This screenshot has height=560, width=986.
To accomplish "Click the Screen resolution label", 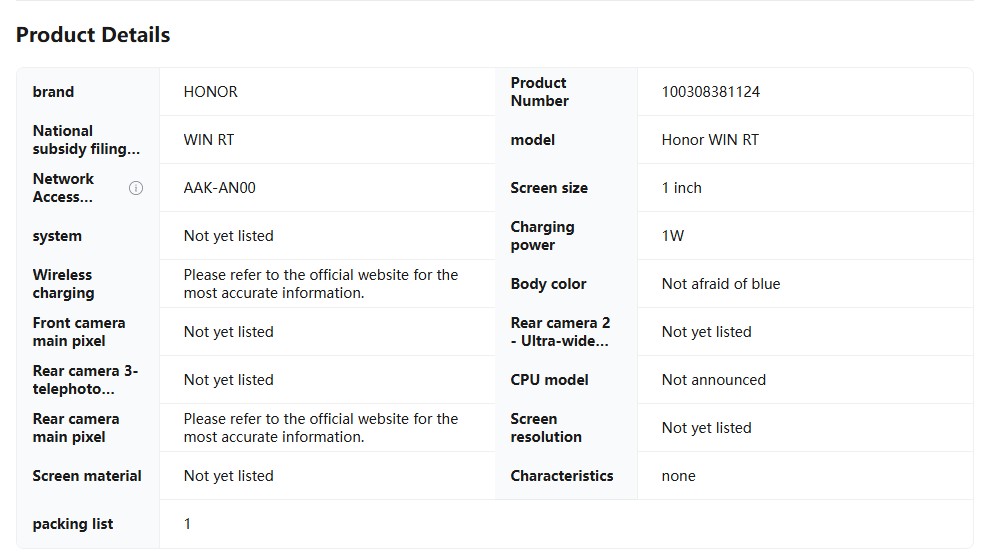I will coord(545,428).
